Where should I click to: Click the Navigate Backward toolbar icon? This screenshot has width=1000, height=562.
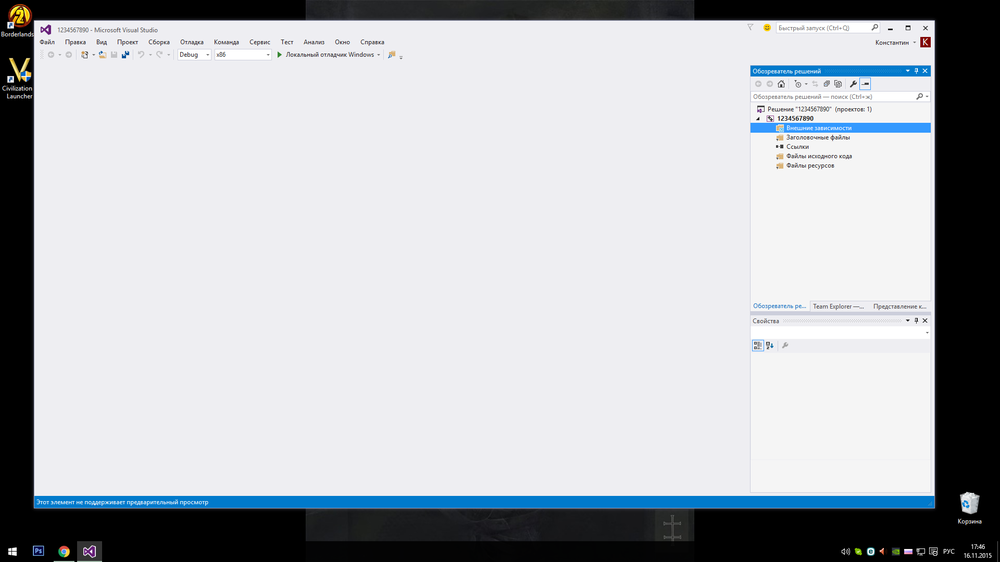pyautogui.click(x=51, y=55)
